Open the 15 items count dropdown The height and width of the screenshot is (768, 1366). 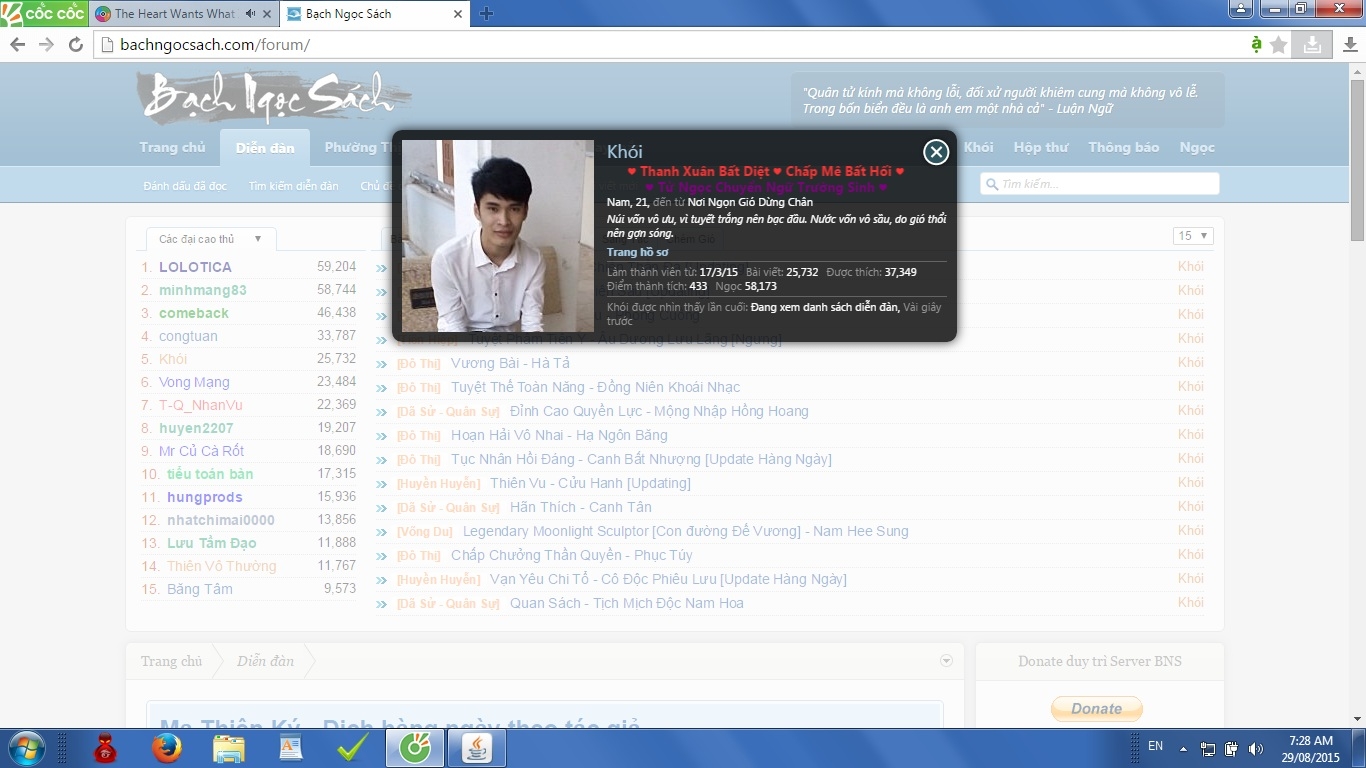pos(1192,236)
